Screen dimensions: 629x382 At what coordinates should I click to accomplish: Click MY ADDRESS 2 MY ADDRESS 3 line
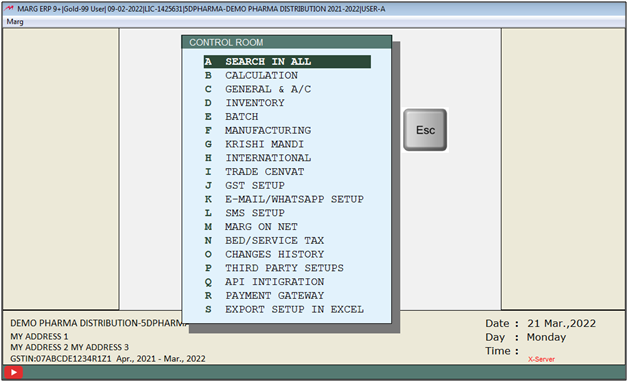click(x=69, y=347)
